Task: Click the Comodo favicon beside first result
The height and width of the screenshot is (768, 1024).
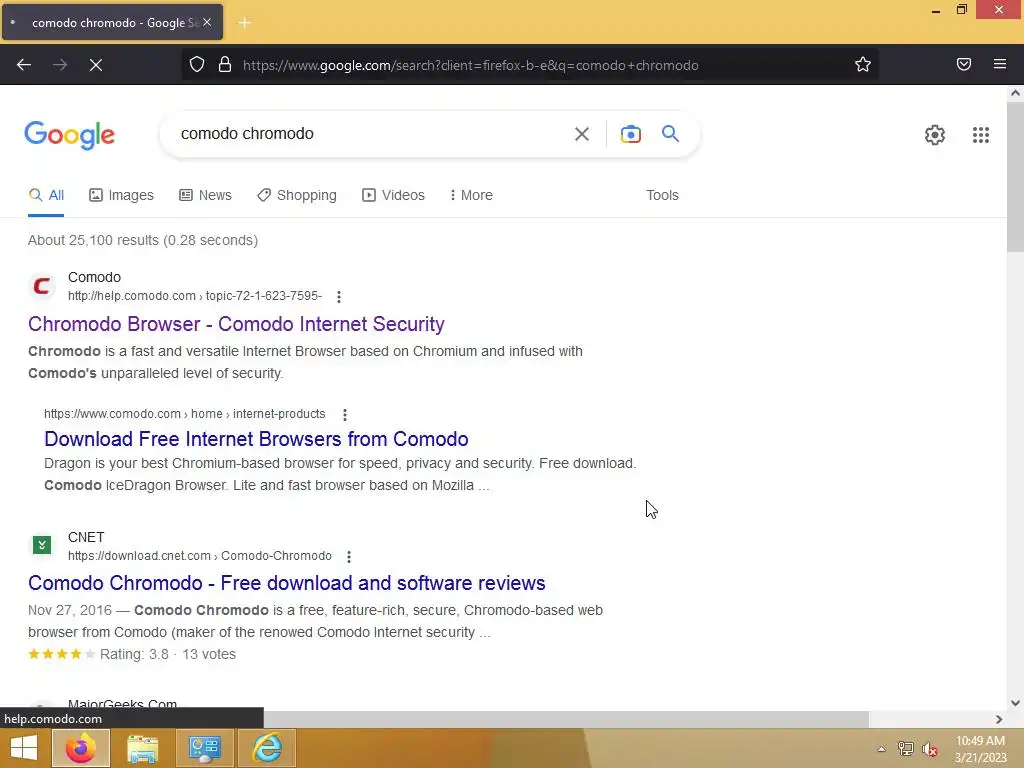Action: pyautogui.click(x=42, y=286)
